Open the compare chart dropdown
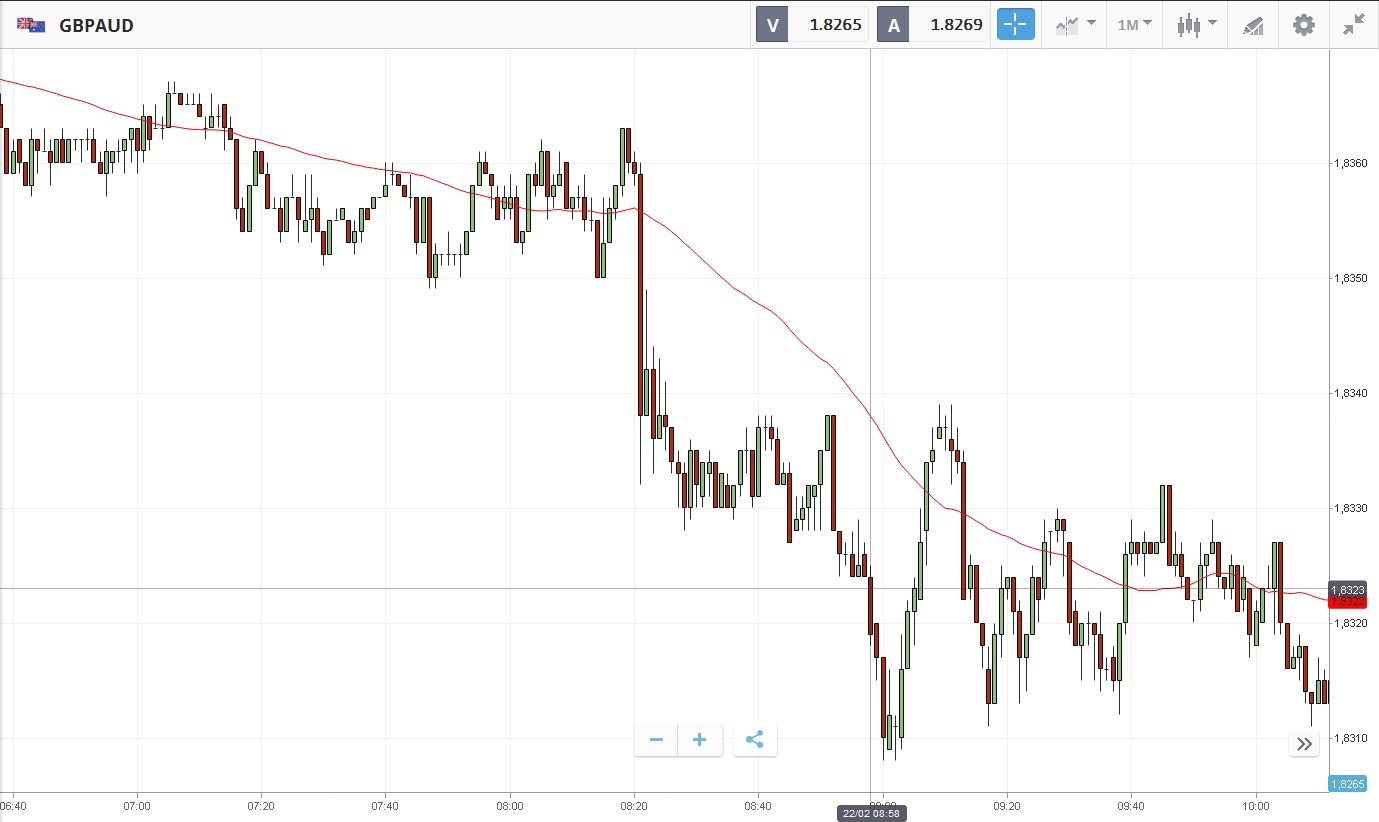This screenshot has height=822, width=1379. coord(1075,25)
